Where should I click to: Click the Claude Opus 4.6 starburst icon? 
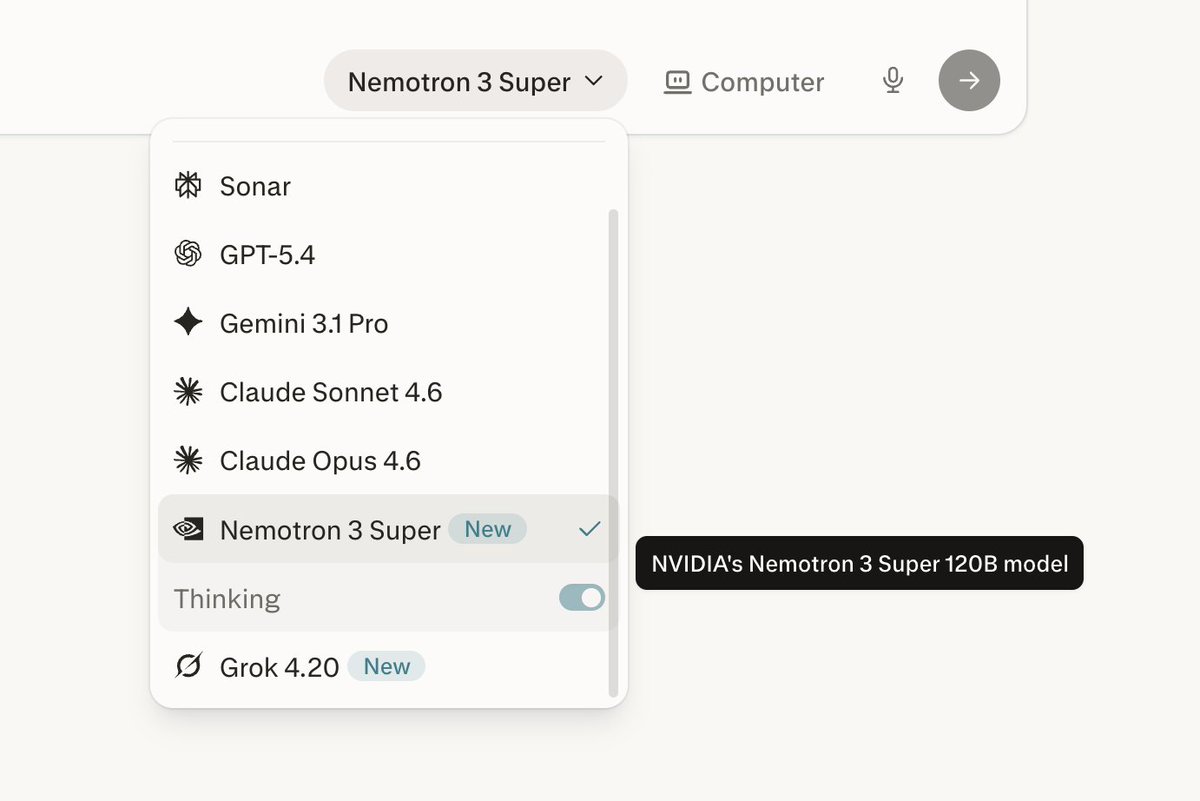(x=187, y=460)
